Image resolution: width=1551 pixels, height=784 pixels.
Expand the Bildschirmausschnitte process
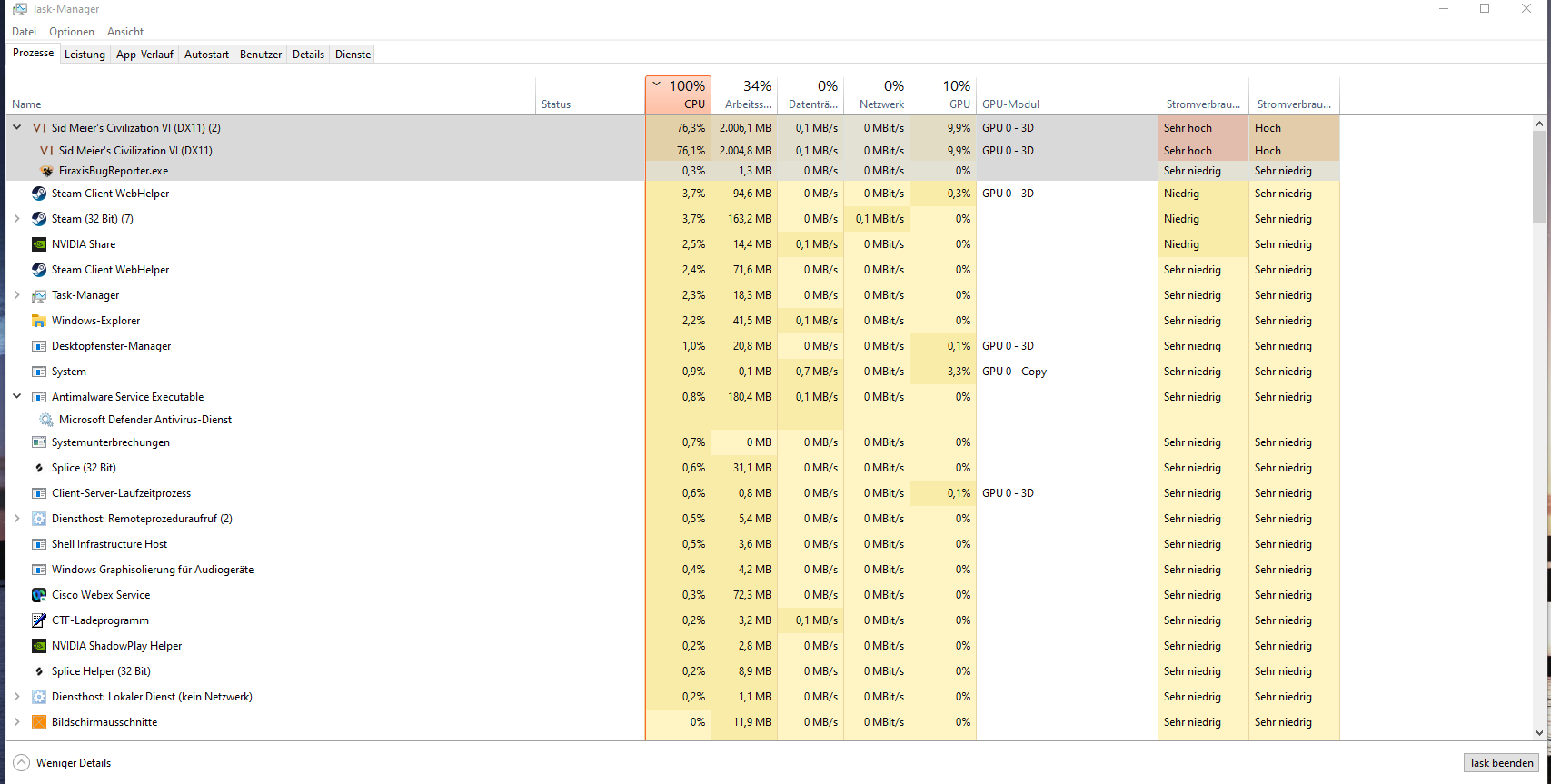point(16,722)
